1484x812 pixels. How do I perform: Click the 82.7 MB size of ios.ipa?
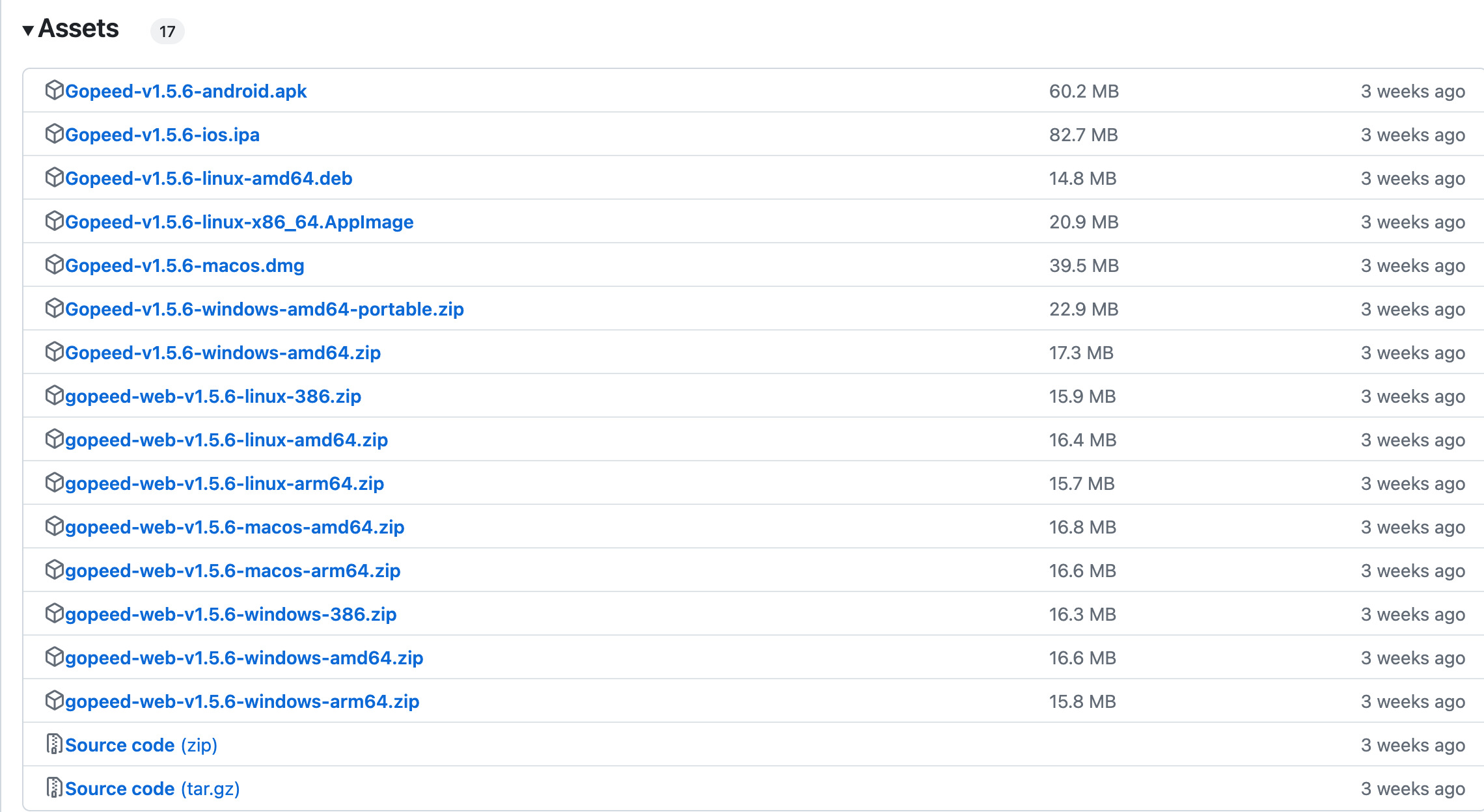[x=1084, y=135]
